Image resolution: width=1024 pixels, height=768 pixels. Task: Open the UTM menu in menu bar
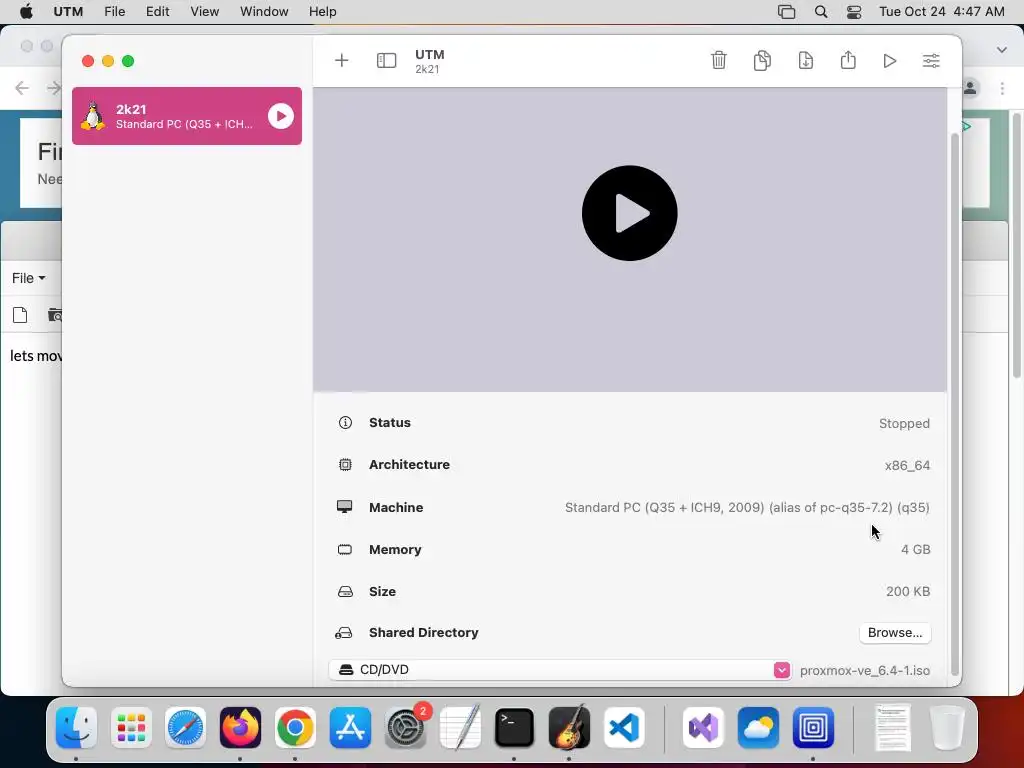coord(68,12)
